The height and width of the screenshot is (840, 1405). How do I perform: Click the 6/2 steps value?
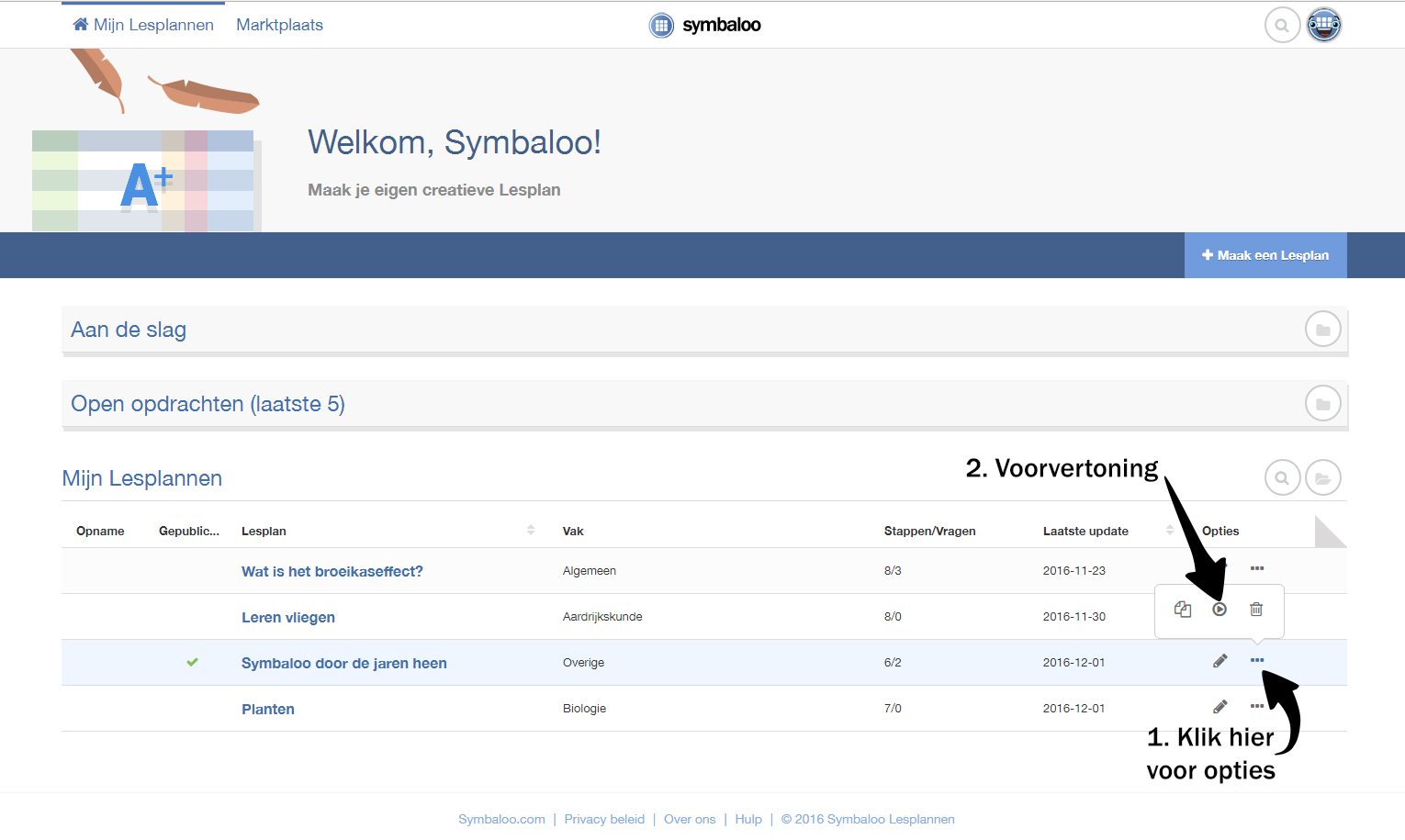click(x=893, y=662)
